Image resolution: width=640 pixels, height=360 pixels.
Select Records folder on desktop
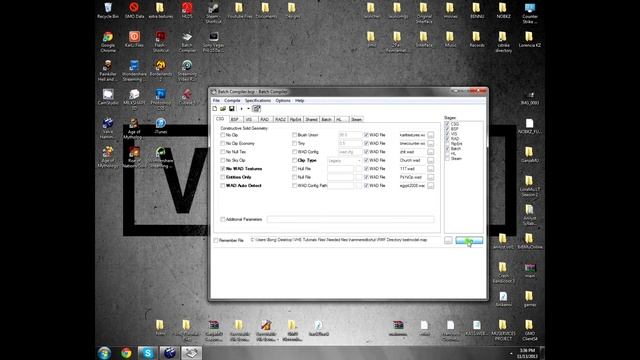[476, 40]
